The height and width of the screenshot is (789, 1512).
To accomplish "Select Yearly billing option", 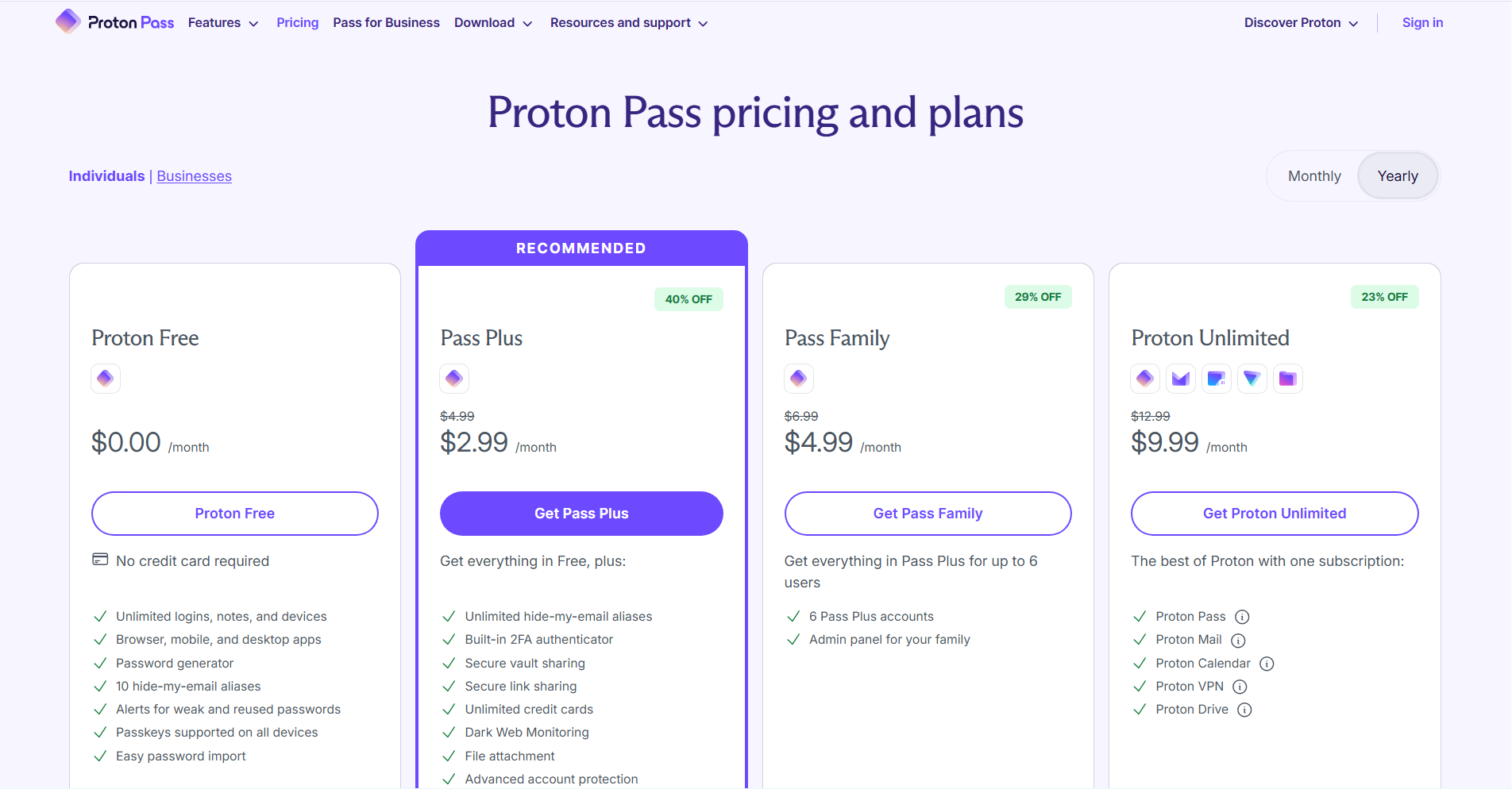I will coord(1397,175).
